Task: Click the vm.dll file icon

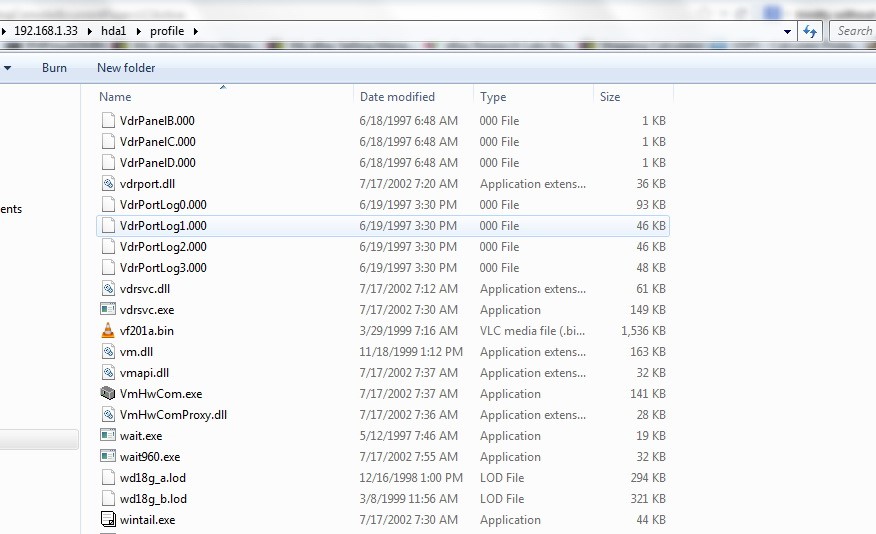Action: pos(109,352)
